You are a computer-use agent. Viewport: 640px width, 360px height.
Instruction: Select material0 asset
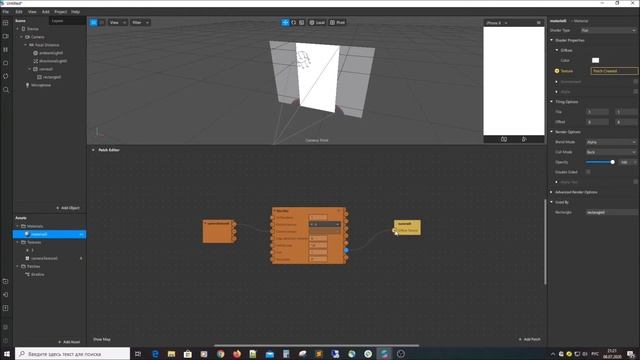pos(49,234)
